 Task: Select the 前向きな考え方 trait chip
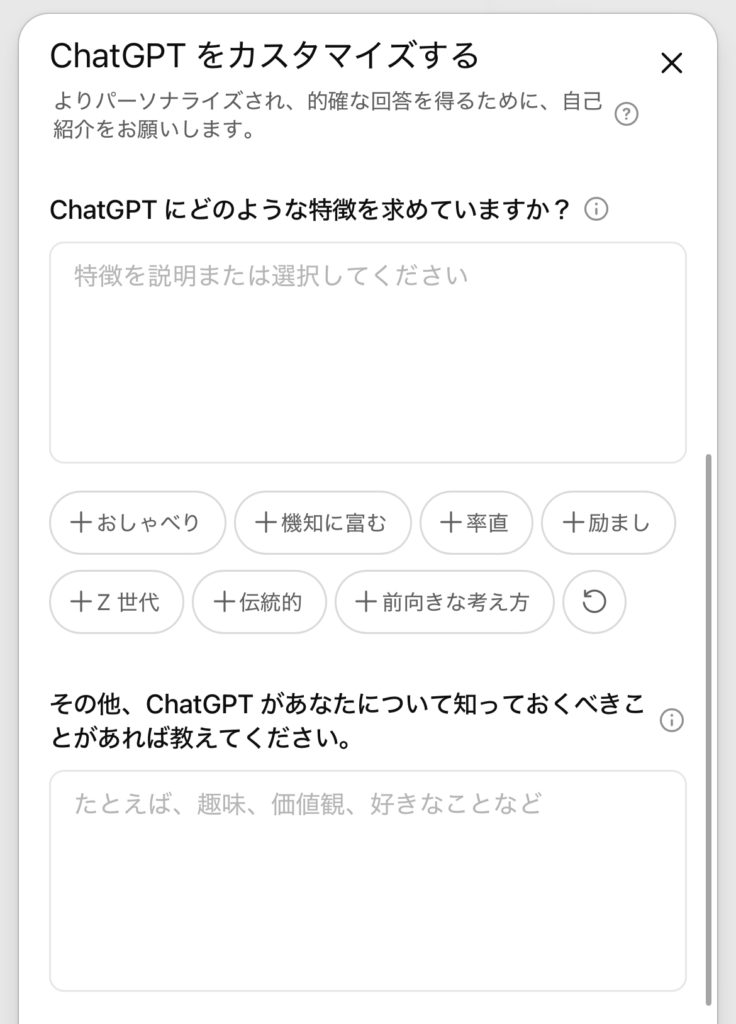point(443,602)
